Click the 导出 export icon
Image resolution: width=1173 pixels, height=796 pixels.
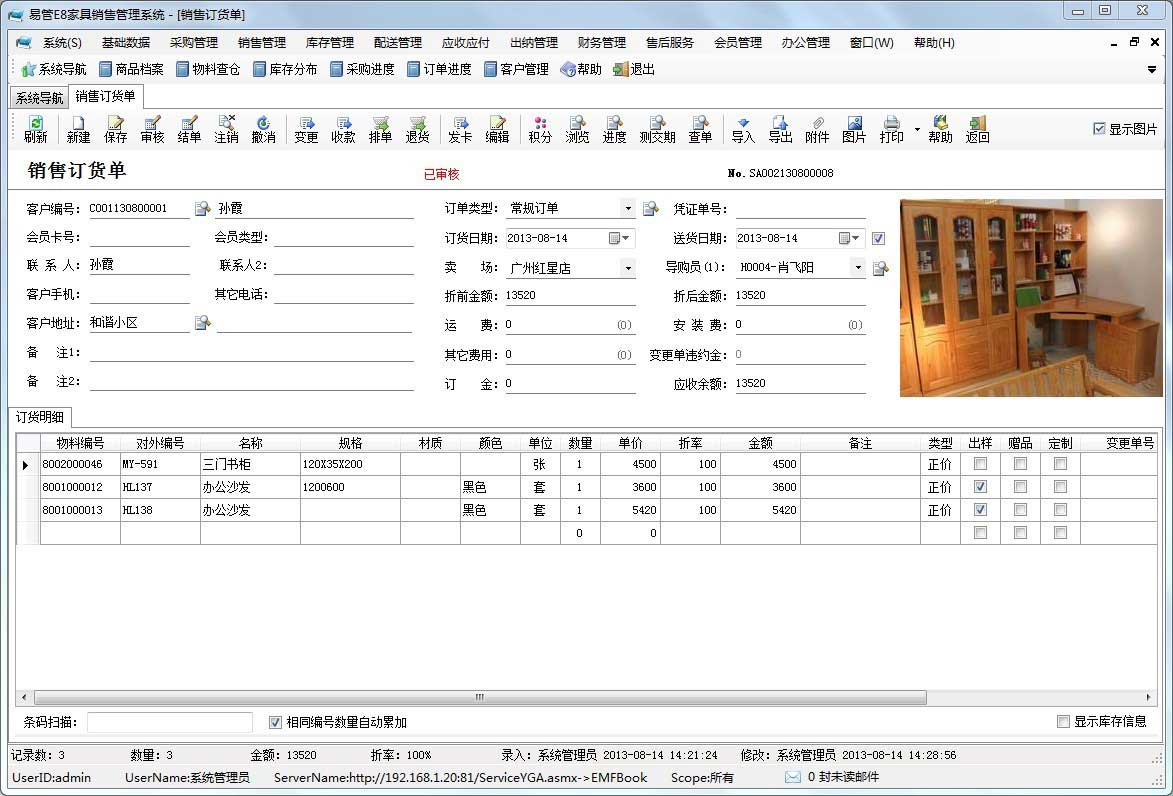[x=780, y=129]
